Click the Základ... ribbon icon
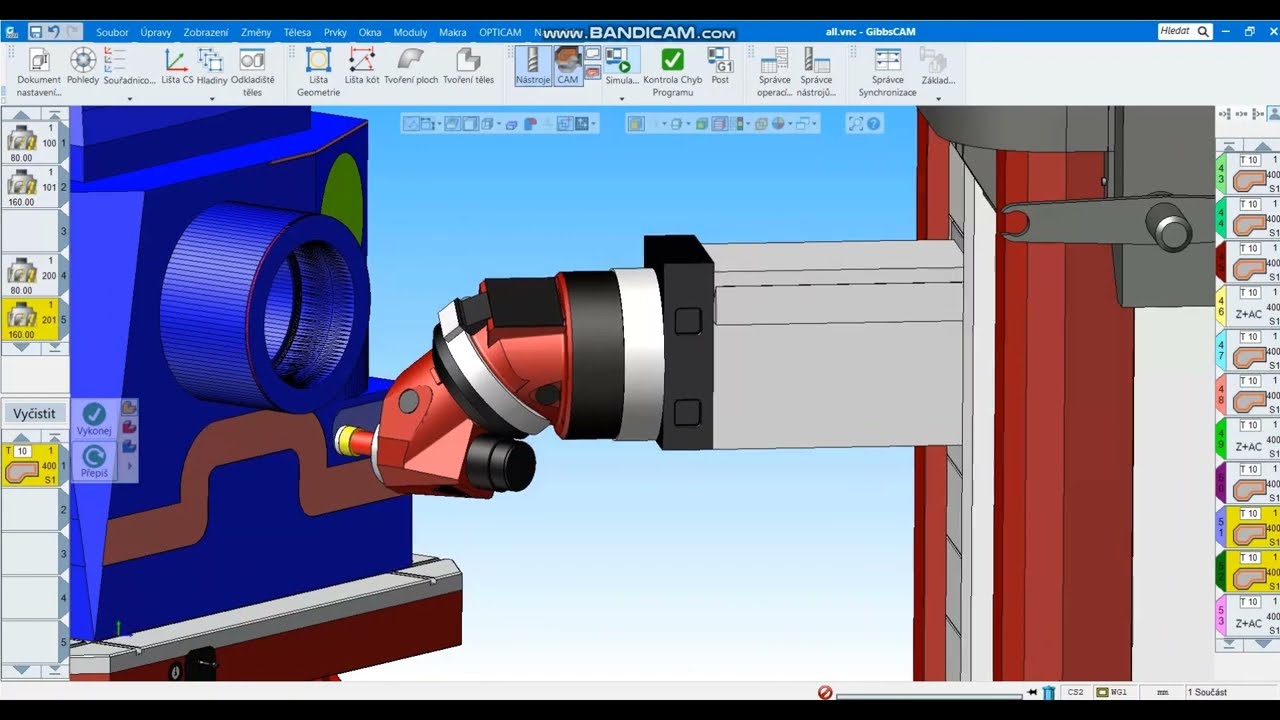1280x720 pixels. tap(938, 66)
